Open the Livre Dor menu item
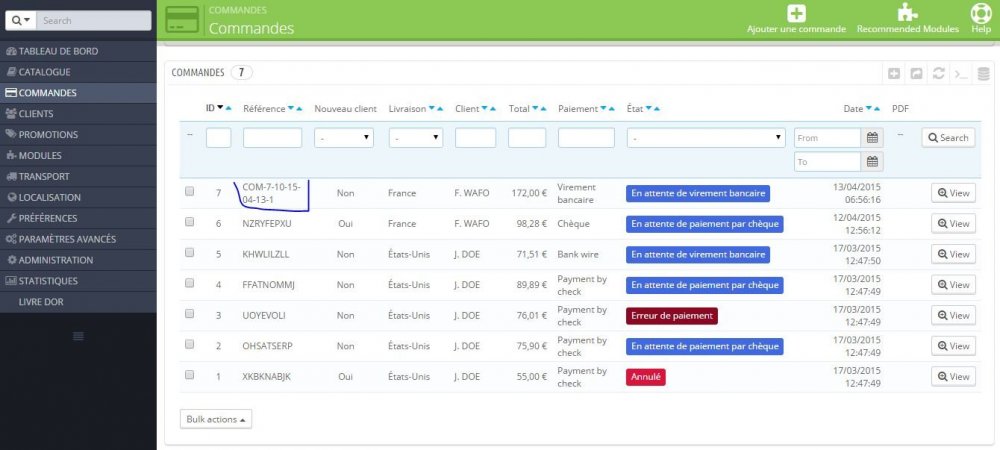 [x=78, y=302]
